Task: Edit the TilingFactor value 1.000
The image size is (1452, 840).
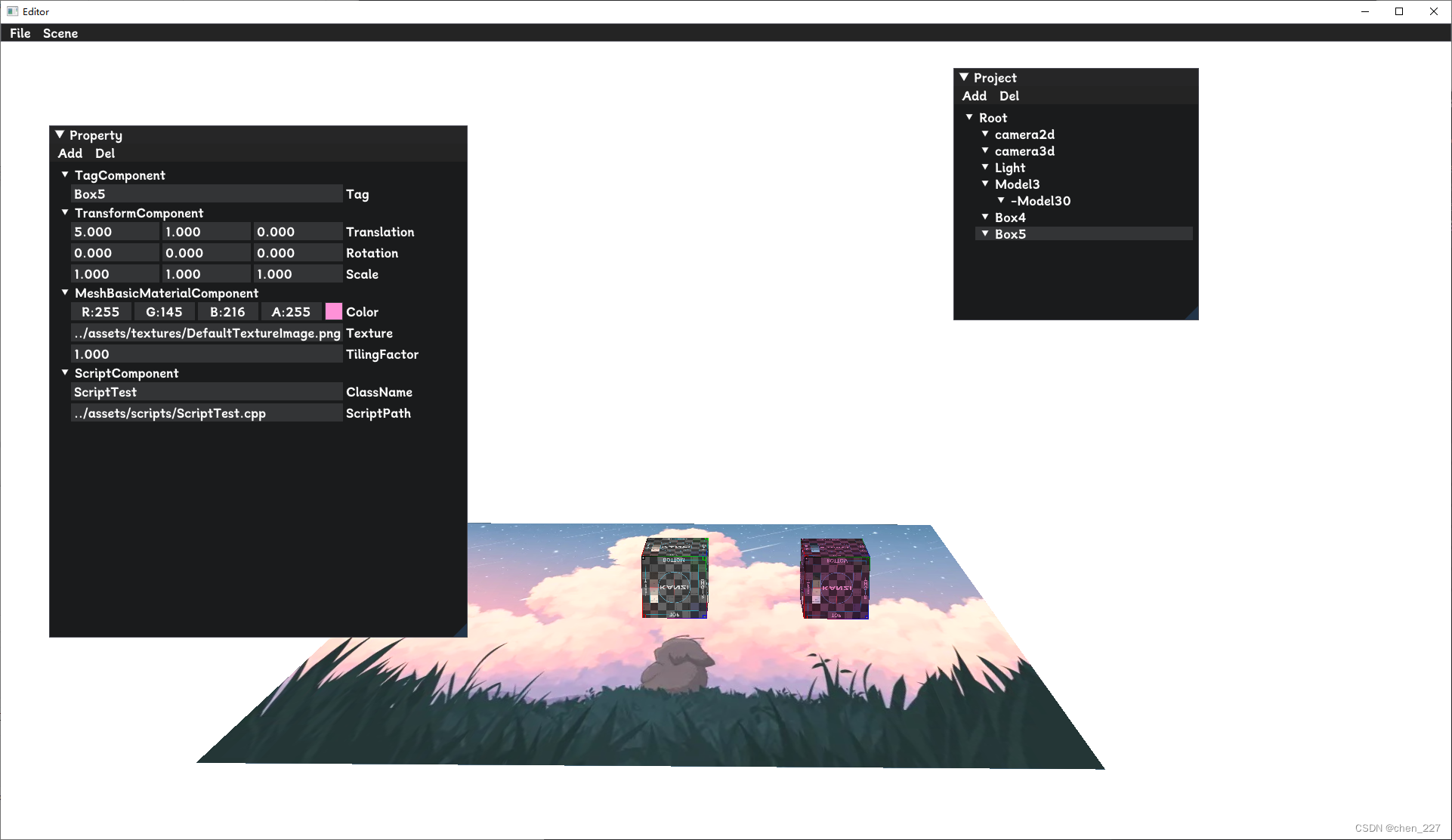Action: tap(206, 354)
